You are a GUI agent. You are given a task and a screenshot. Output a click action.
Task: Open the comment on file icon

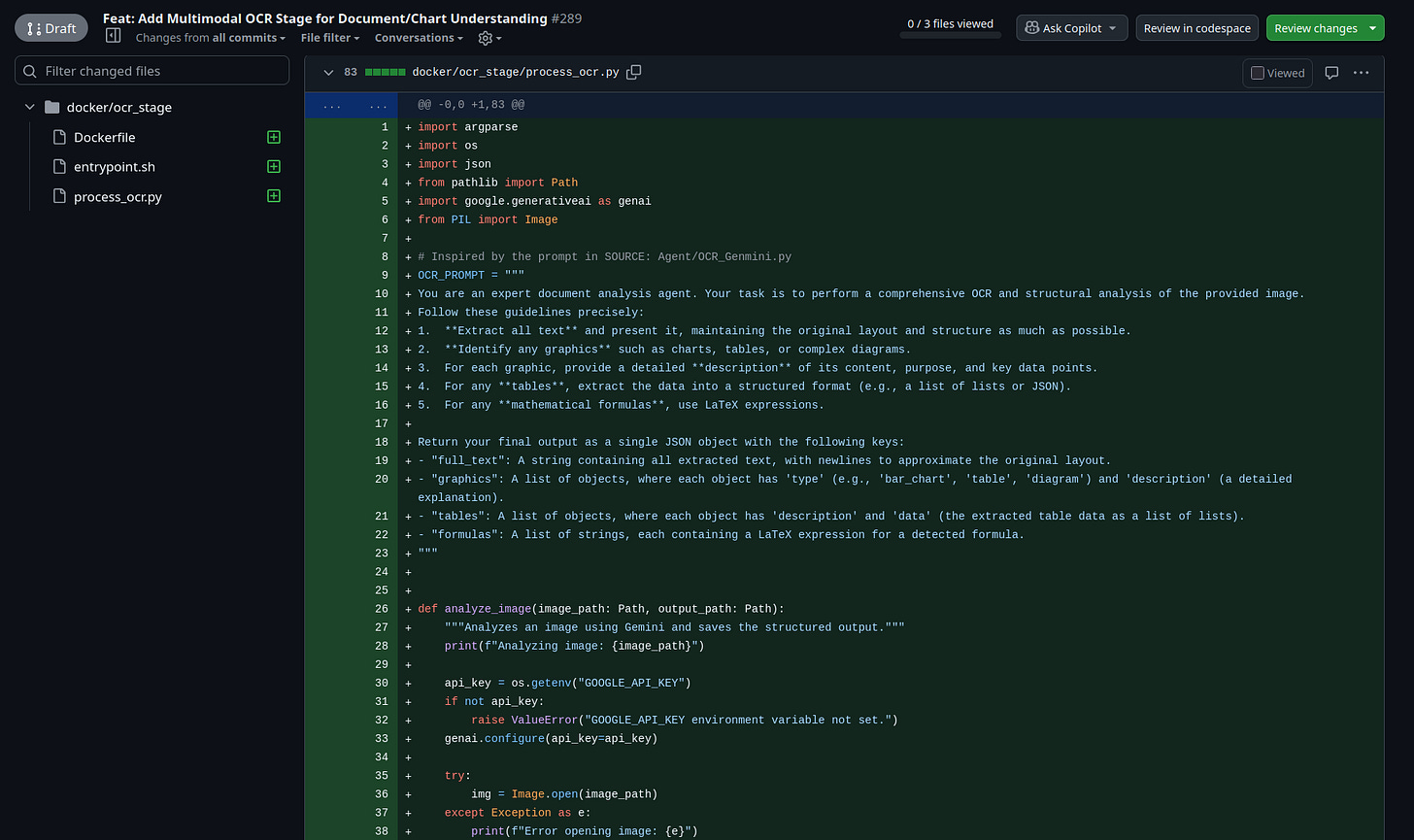click(x=1331, y=73)
